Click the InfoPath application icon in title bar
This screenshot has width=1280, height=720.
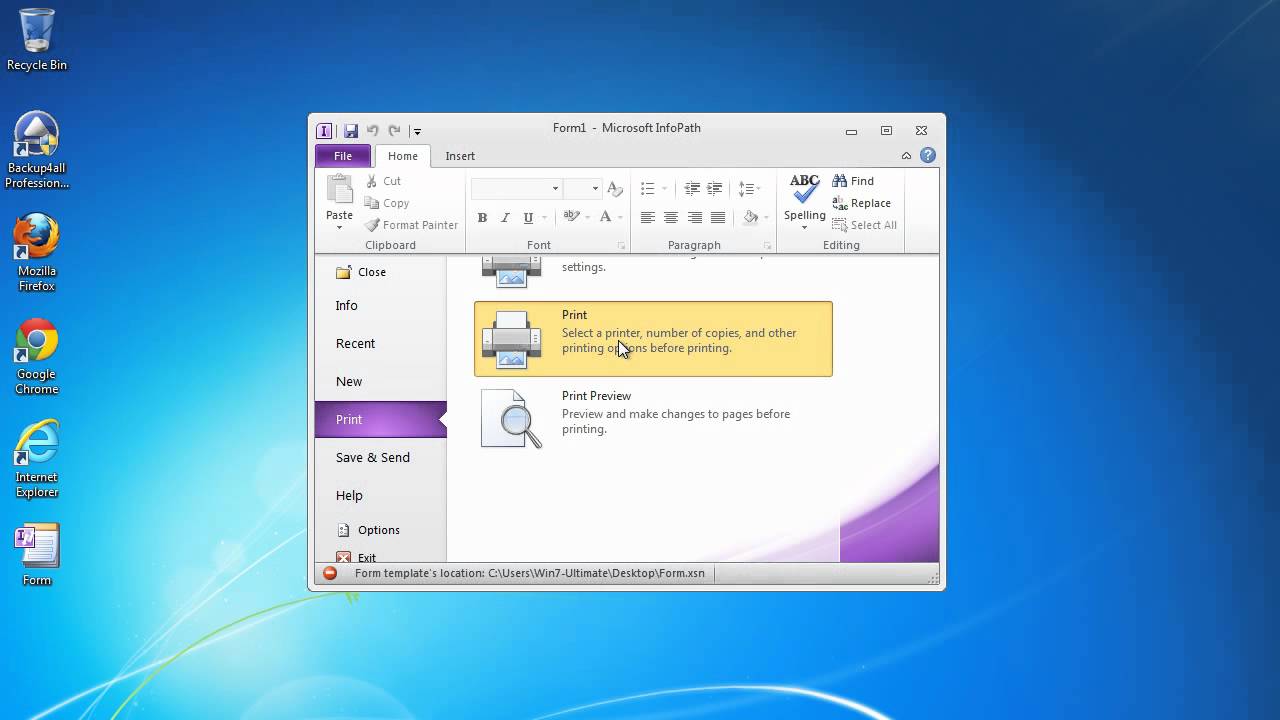tap(324, 131)
